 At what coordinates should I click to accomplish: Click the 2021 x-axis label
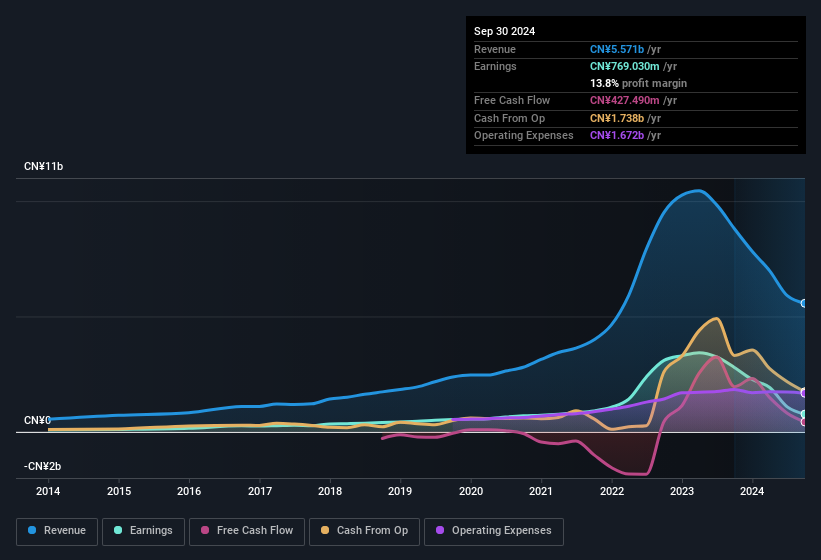[x=541, y=491]
